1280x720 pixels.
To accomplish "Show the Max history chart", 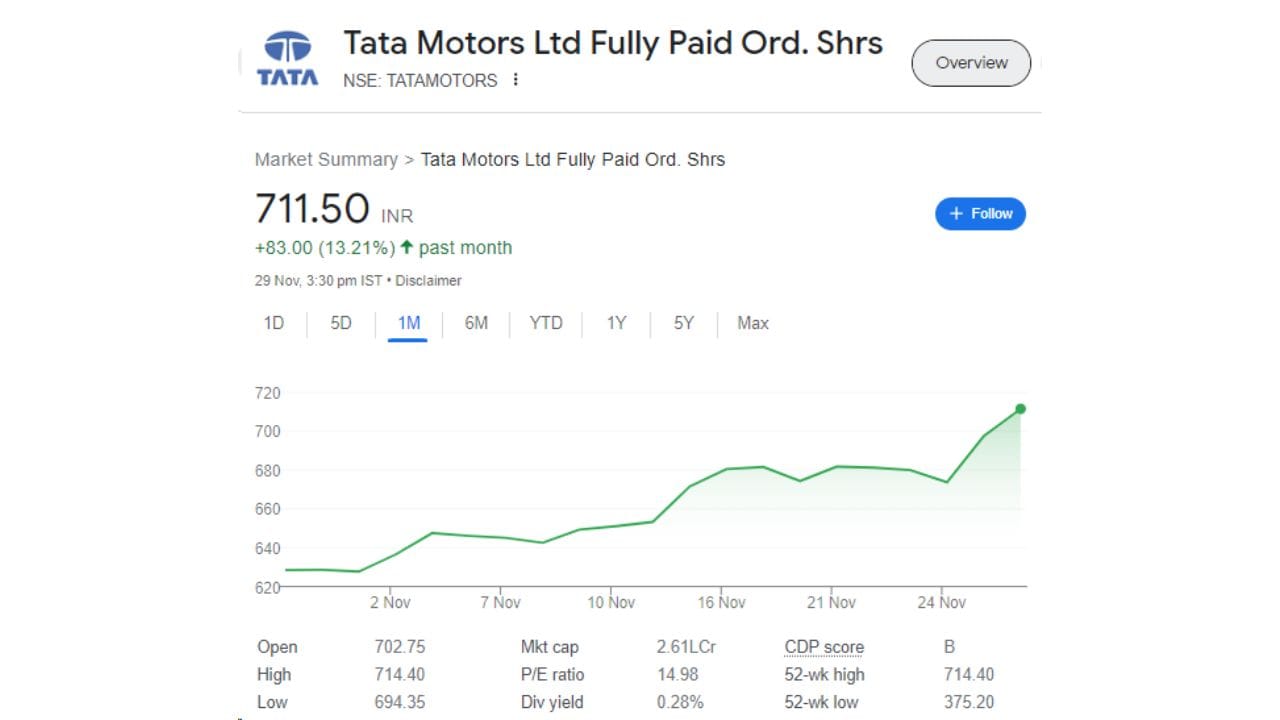I will pyautogui.click(x=753, y=323).
